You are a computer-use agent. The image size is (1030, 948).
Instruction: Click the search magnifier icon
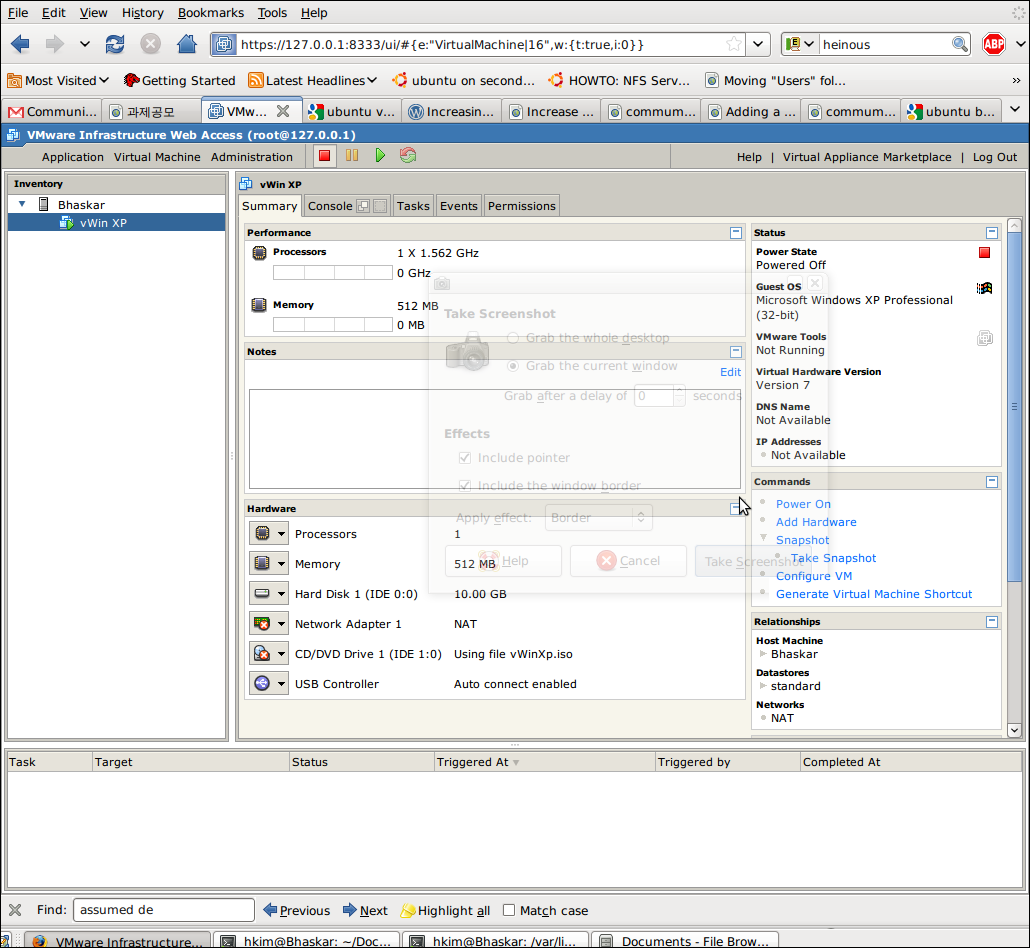[960, 45]
